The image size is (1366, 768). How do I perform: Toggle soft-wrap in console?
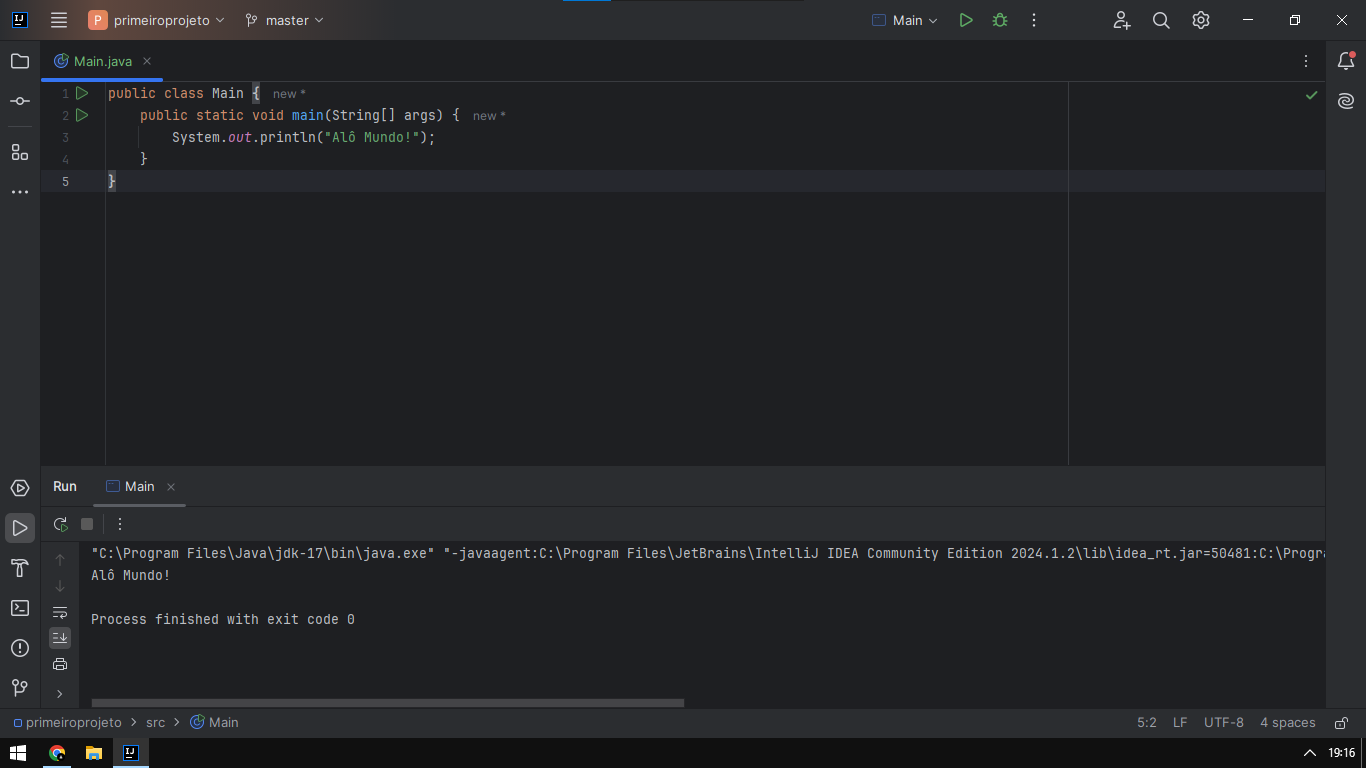click(x=60, y=612)
